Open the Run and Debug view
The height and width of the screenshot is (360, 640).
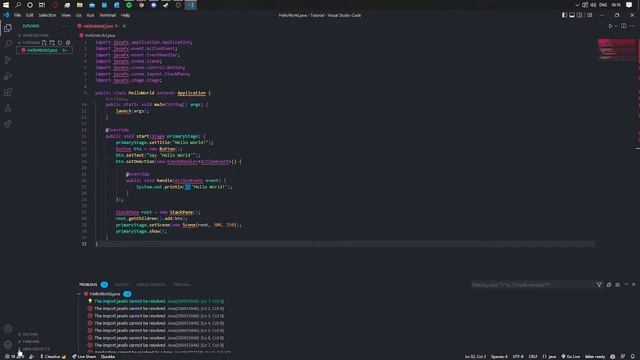[x=8, y=76]
